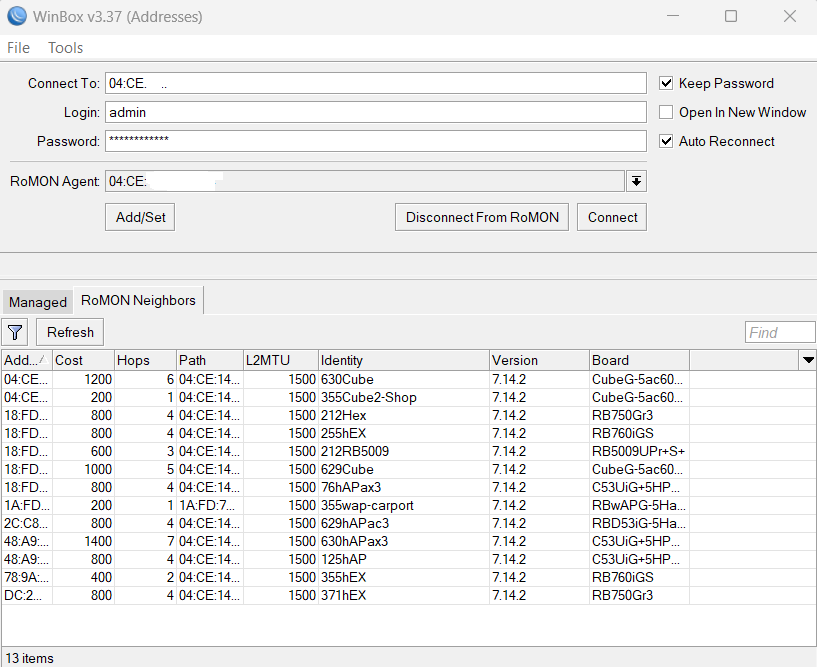Select the 255hEX neighbor row
Viewport: 817px width, 667px height.
[x=408, y=434]
